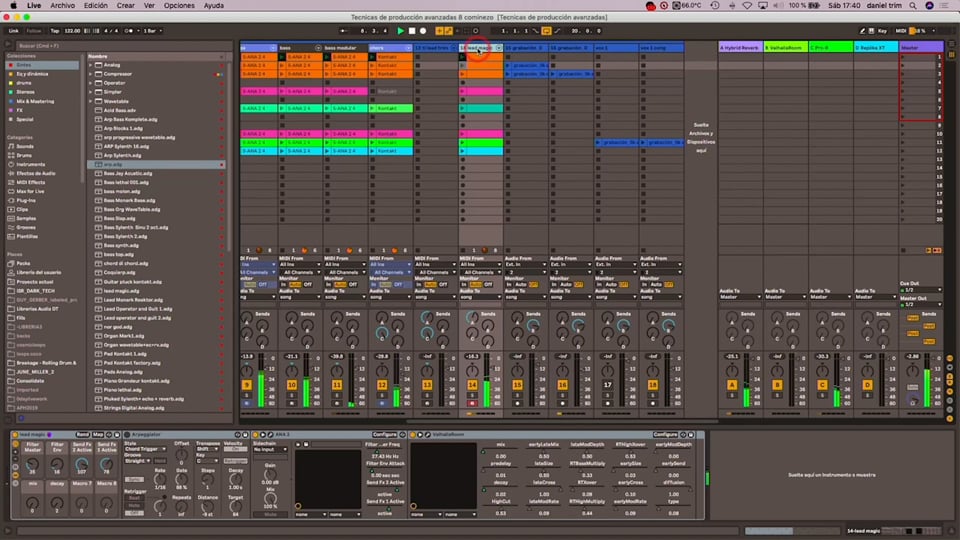Start playback with the green Play button
Viewport: 960px width, 540px height.
pyautogui.click(x=400, y=31)
